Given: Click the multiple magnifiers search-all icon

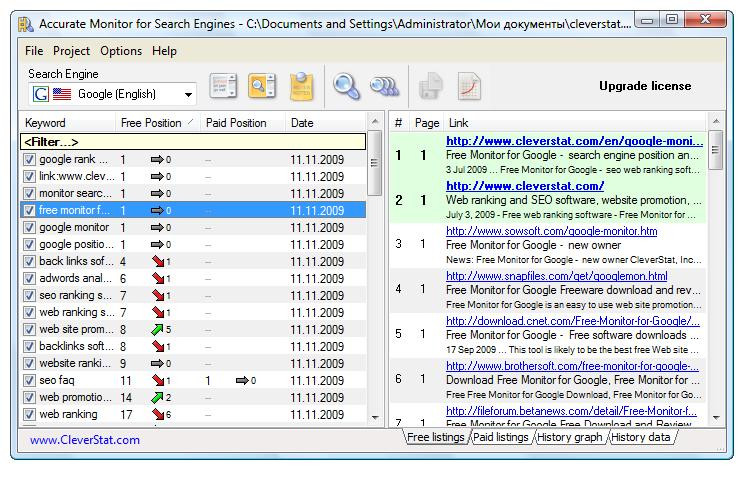Looking at the screenshot, I should pos(384,87).
